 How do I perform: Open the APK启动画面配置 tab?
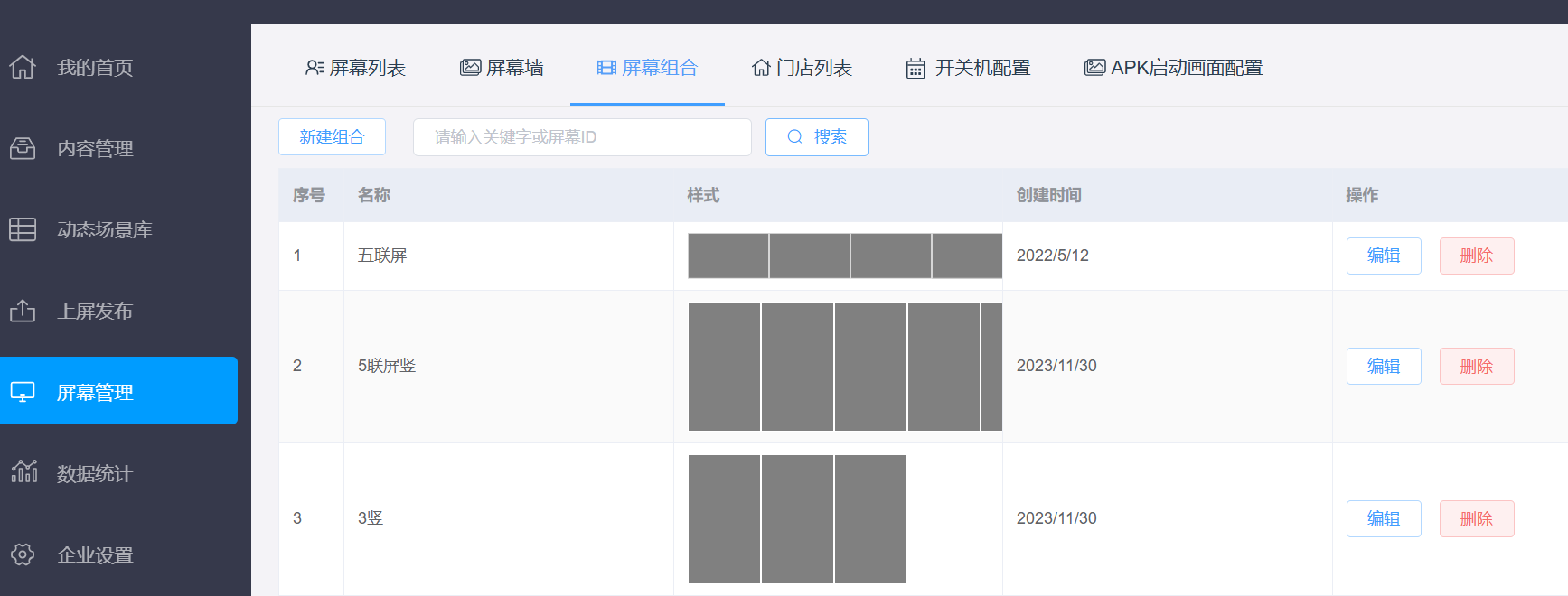click(x=1173, y=68)
